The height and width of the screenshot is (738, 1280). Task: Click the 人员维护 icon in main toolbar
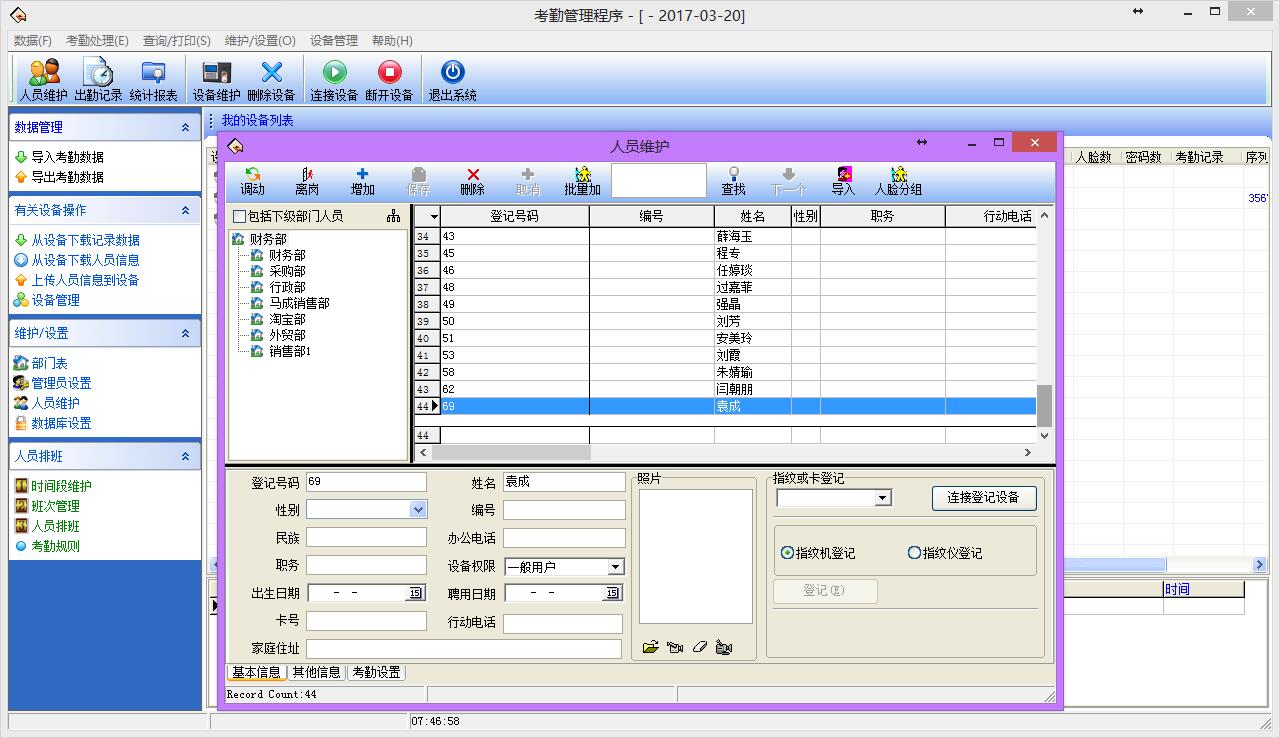[43, 73]
